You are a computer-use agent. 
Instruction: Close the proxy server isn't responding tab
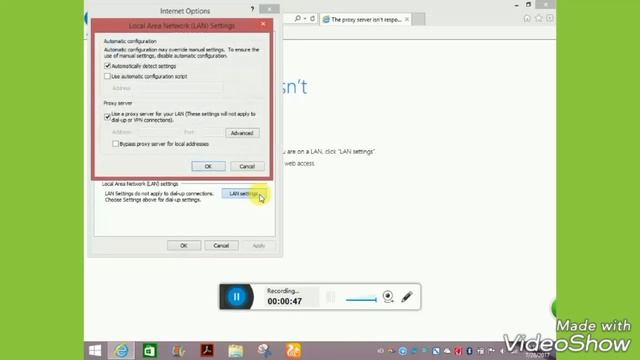(x=407, y=20)
